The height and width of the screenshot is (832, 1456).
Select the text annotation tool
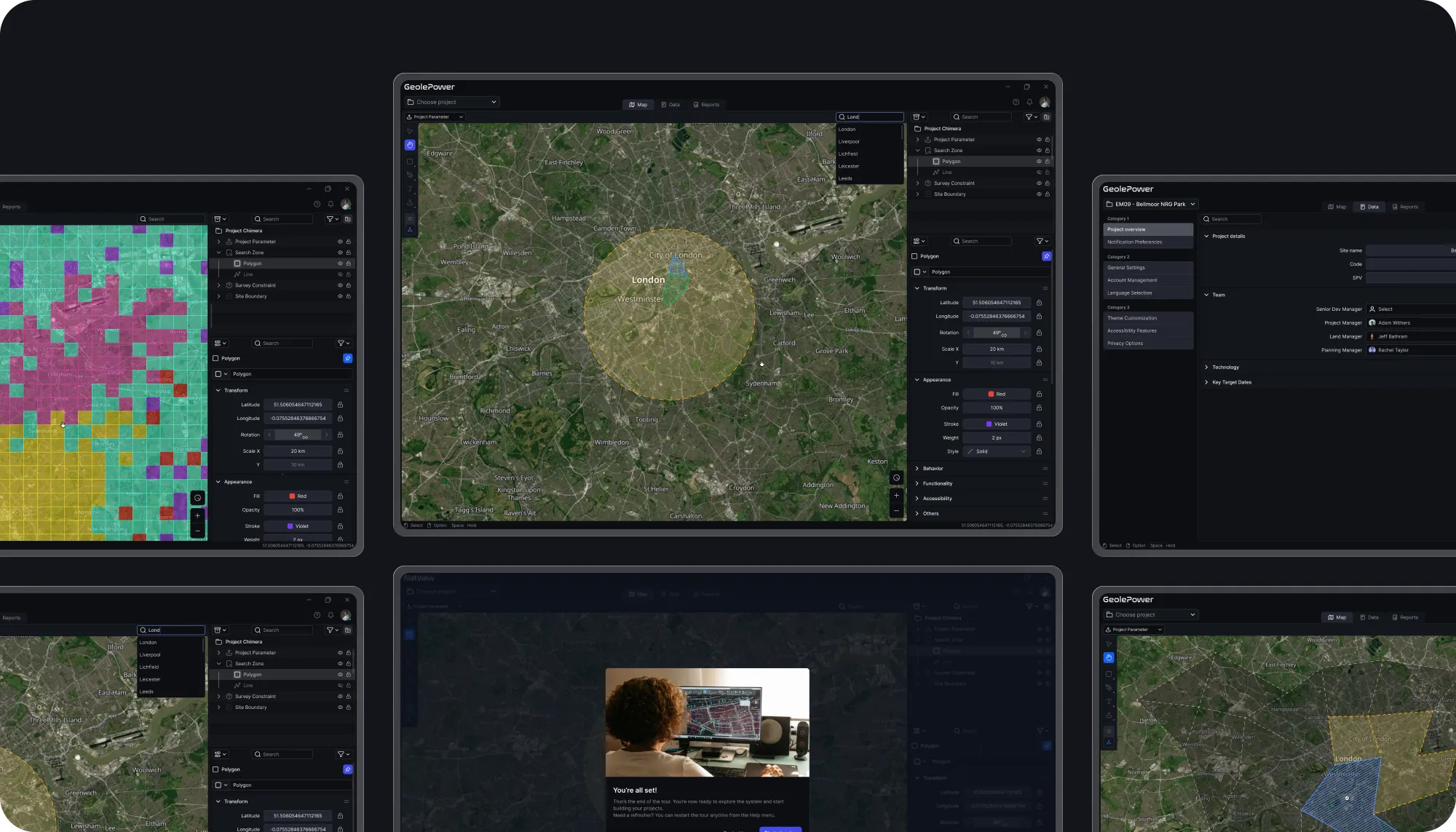pyautogui.click(x=410, y=188)
